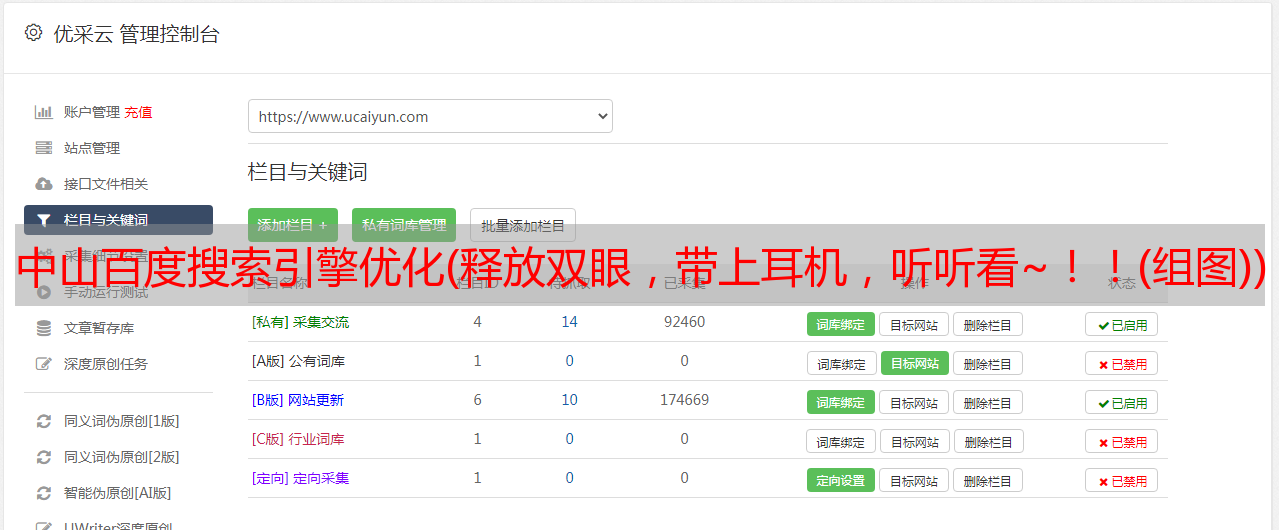Viewport: 1279px width, 530px height.
Task: Click the [定向] 定向采集 column name
Action: 300,478
